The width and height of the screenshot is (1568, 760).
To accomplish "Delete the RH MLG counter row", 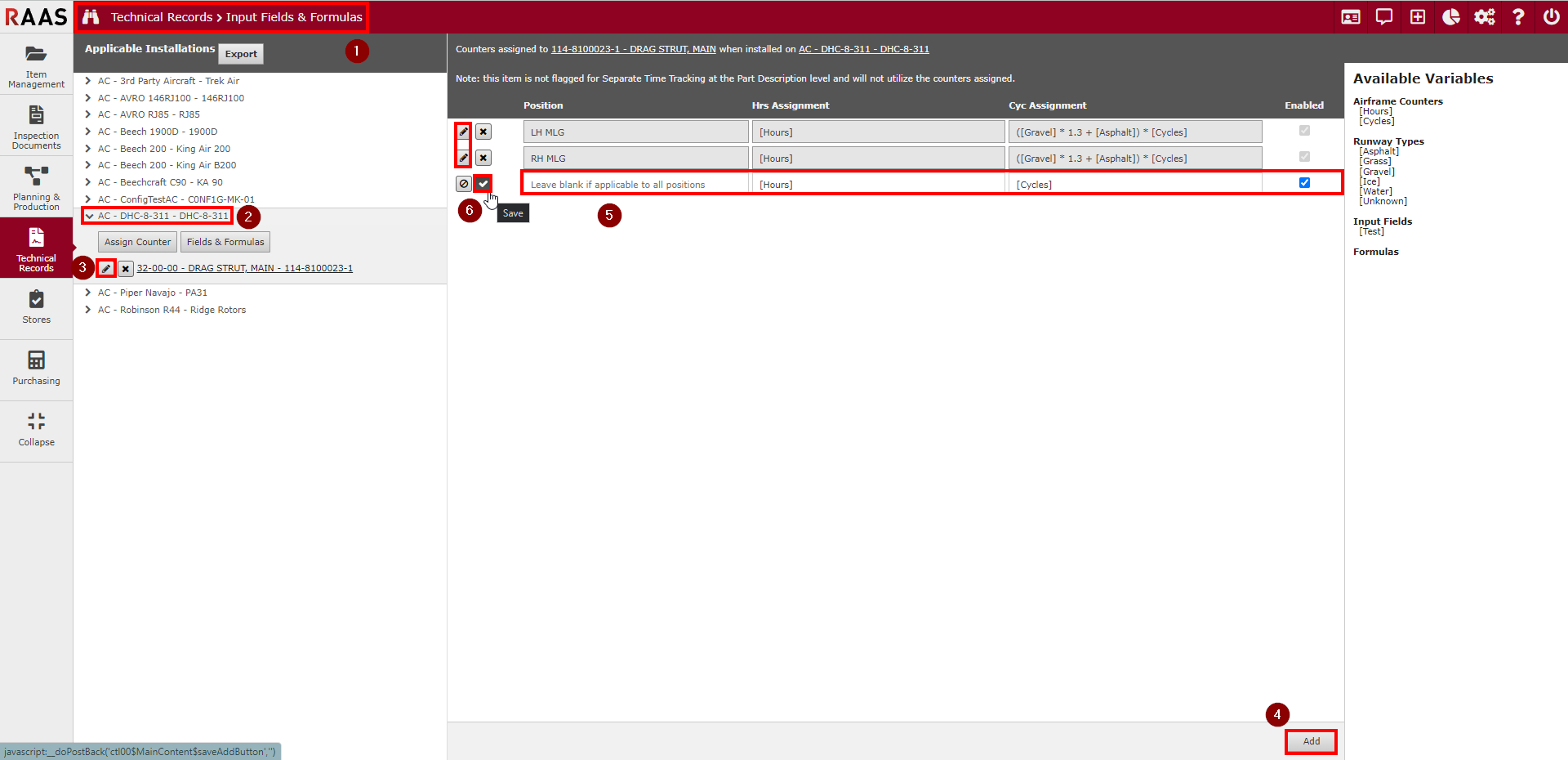I will [483, 158].
